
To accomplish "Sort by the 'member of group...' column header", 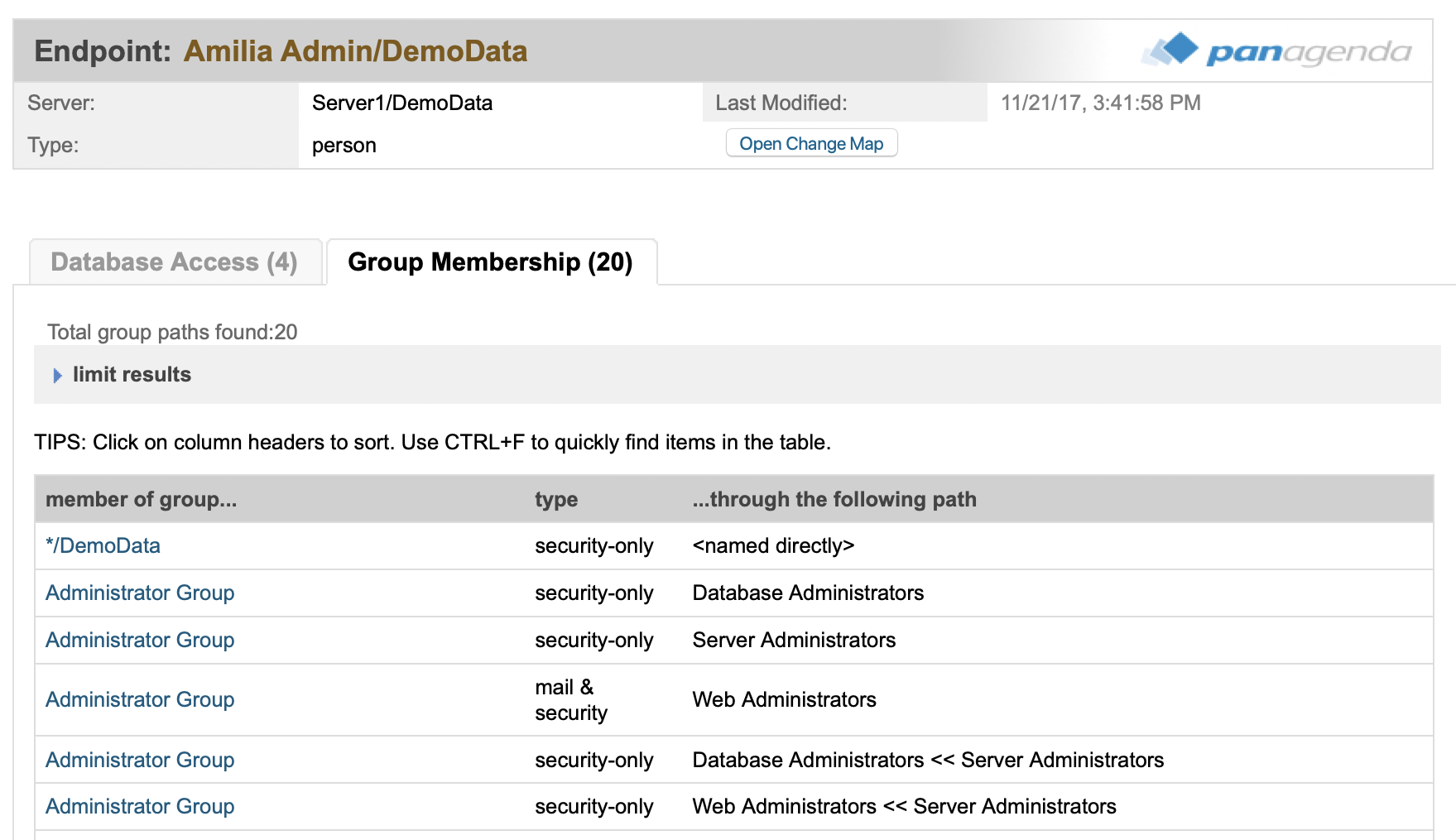I will [x=142, y=499].
